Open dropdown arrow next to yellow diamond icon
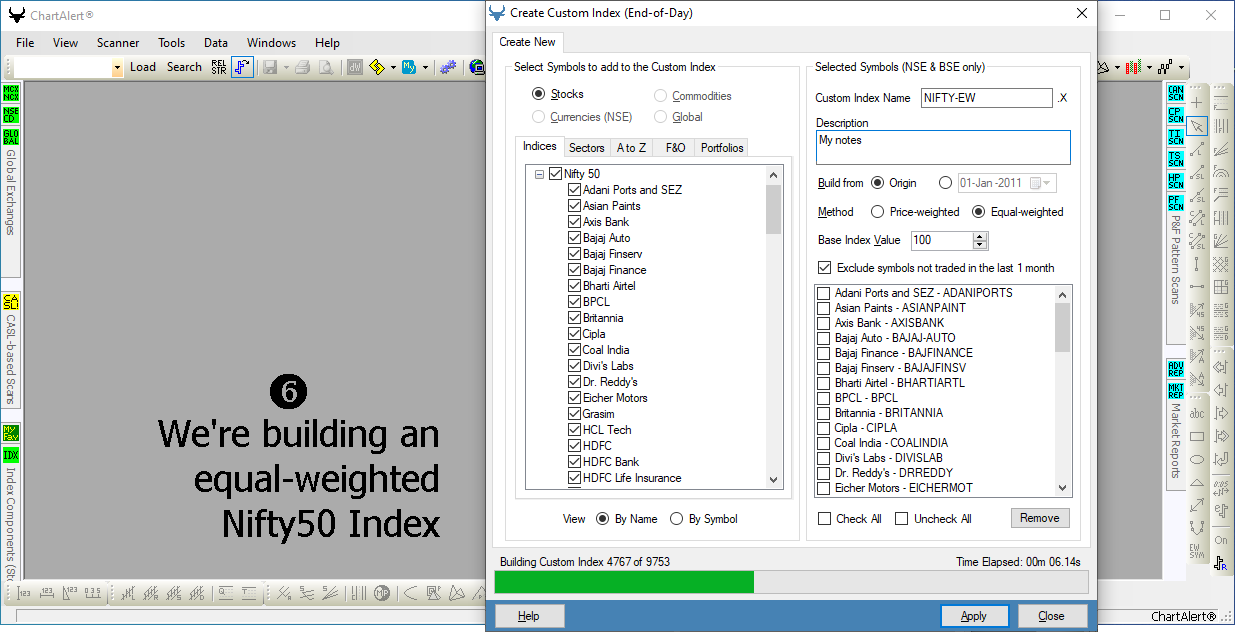The image size is (1235, 632). tap(392, 67)
